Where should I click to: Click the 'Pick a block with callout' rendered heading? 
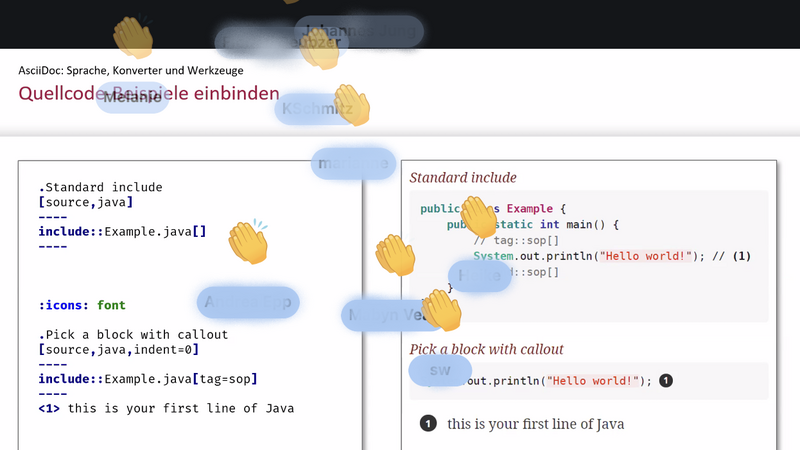tap(486, 349)
